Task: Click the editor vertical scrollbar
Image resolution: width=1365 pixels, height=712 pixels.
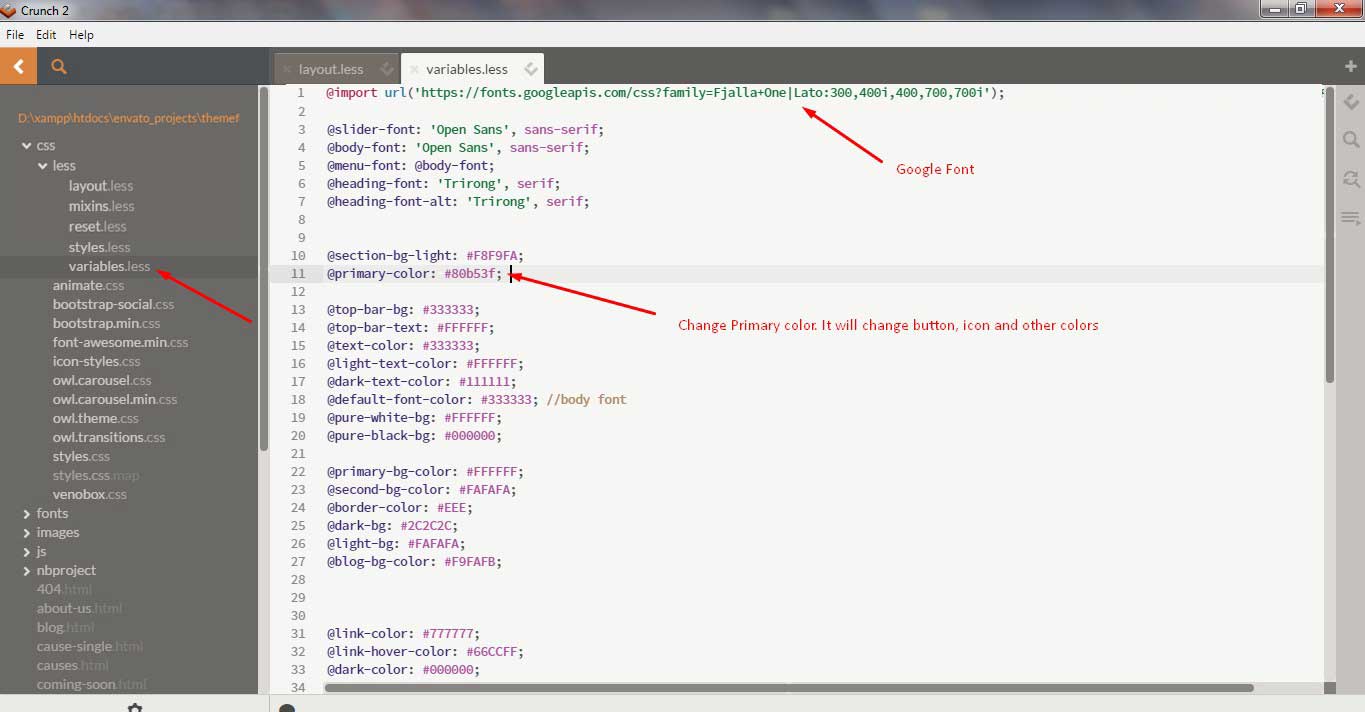Action: coord(1329,233)
